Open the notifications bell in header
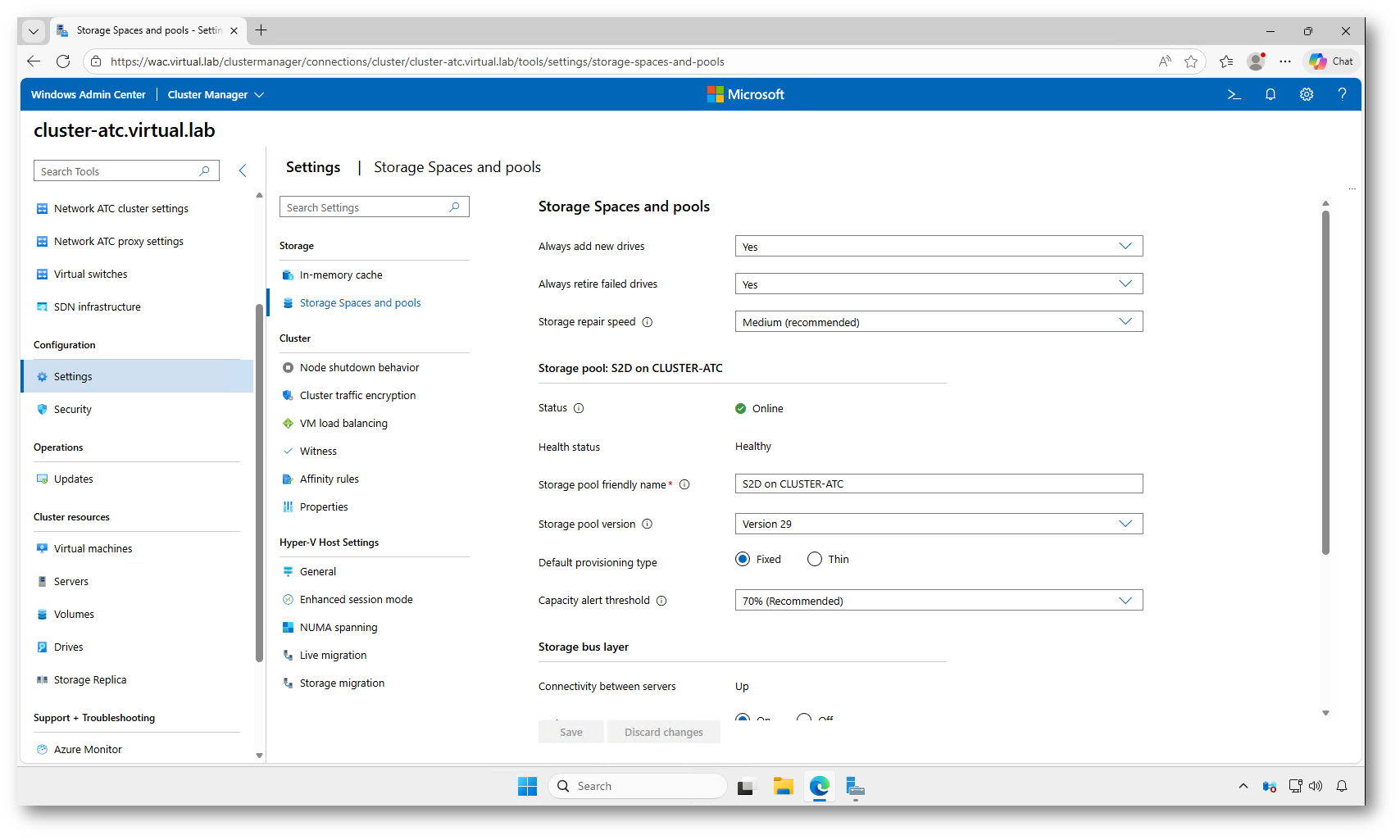This screenshot has height=840, width=1400. coord(1270,94)
